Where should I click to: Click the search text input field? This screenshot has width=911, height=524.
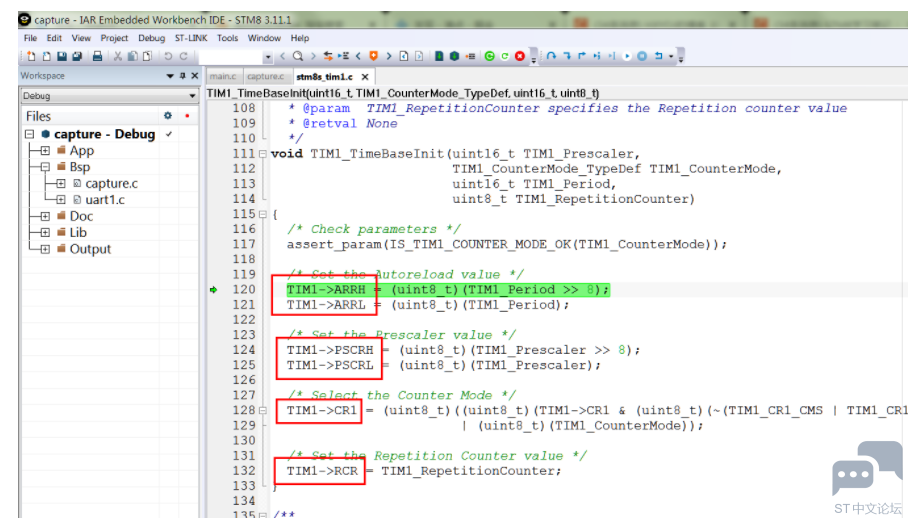click(x=231, y=57)
